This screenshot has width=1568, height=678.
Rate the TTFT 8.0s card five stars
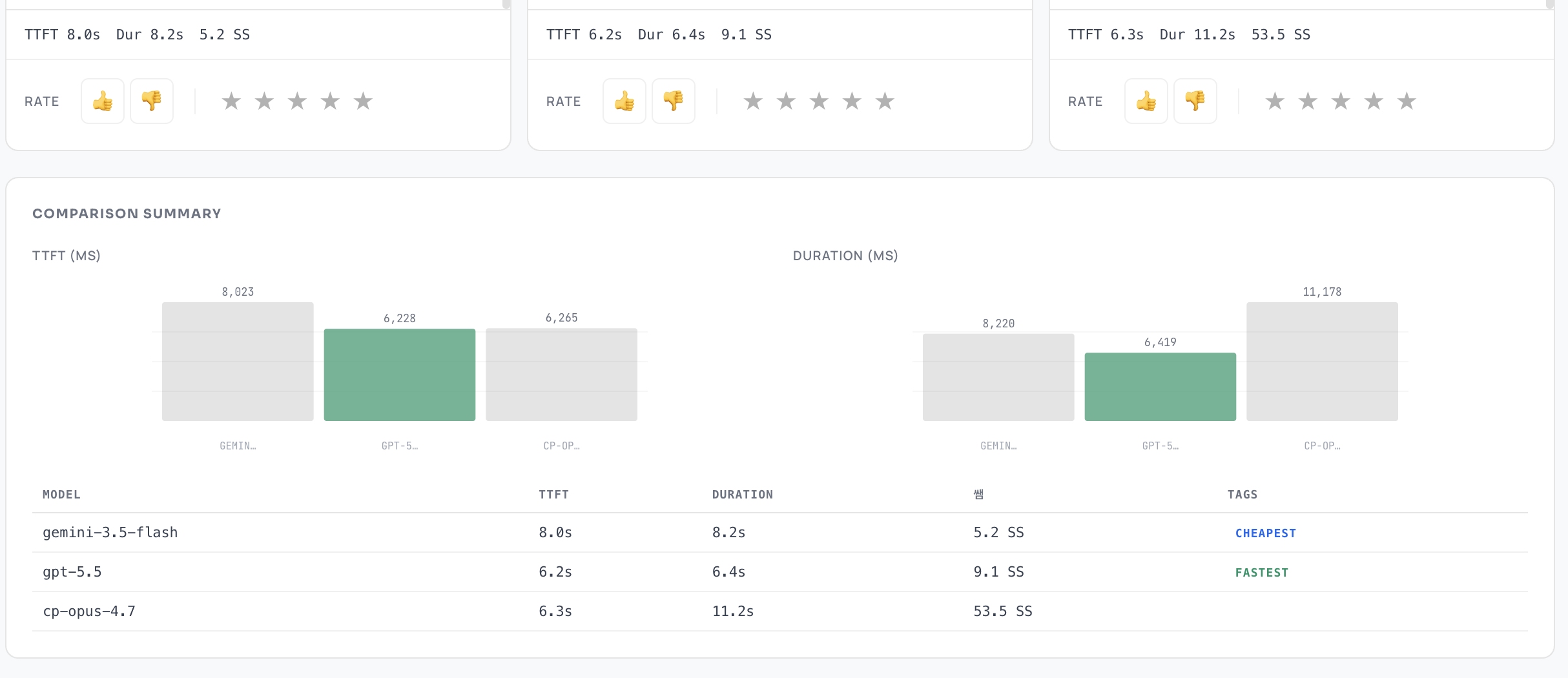point(363,101)
